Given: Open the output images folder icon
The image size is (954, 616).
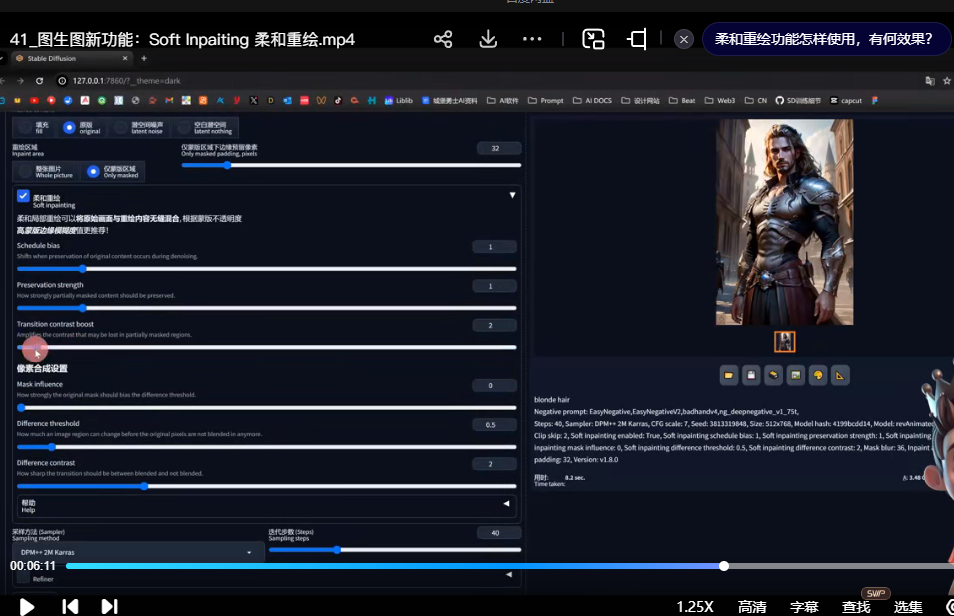Looking at the screenshot, I should click(729, 376).
